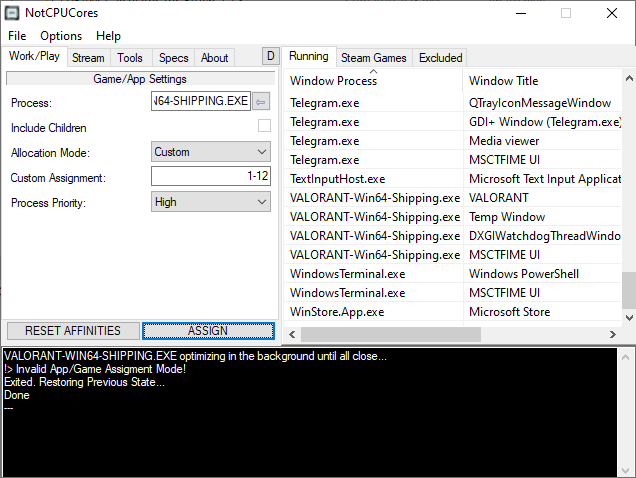Click the horizontal scroll left arrow

click(x=292, y=335)
